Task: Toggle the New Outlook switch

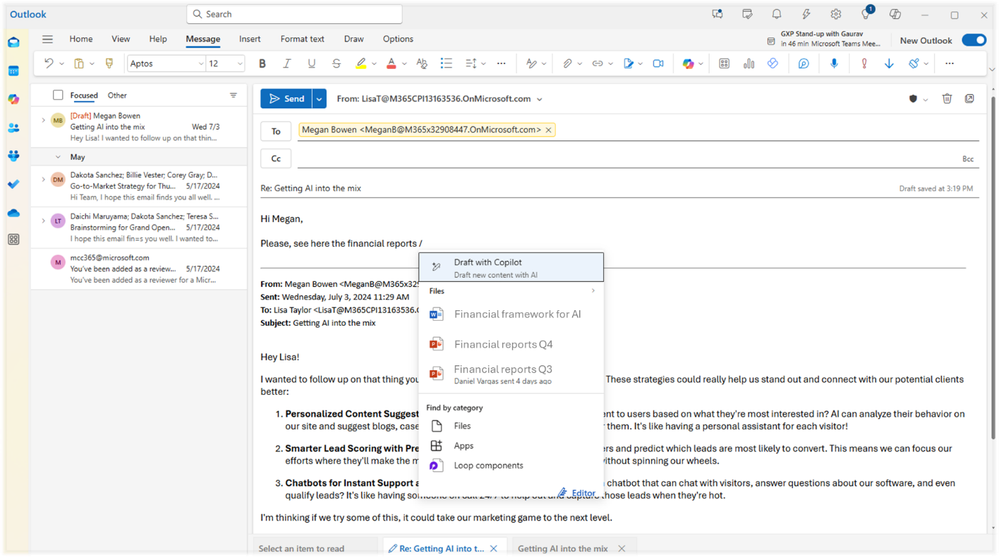Action: pyautogui.click(x=974, y=40)
